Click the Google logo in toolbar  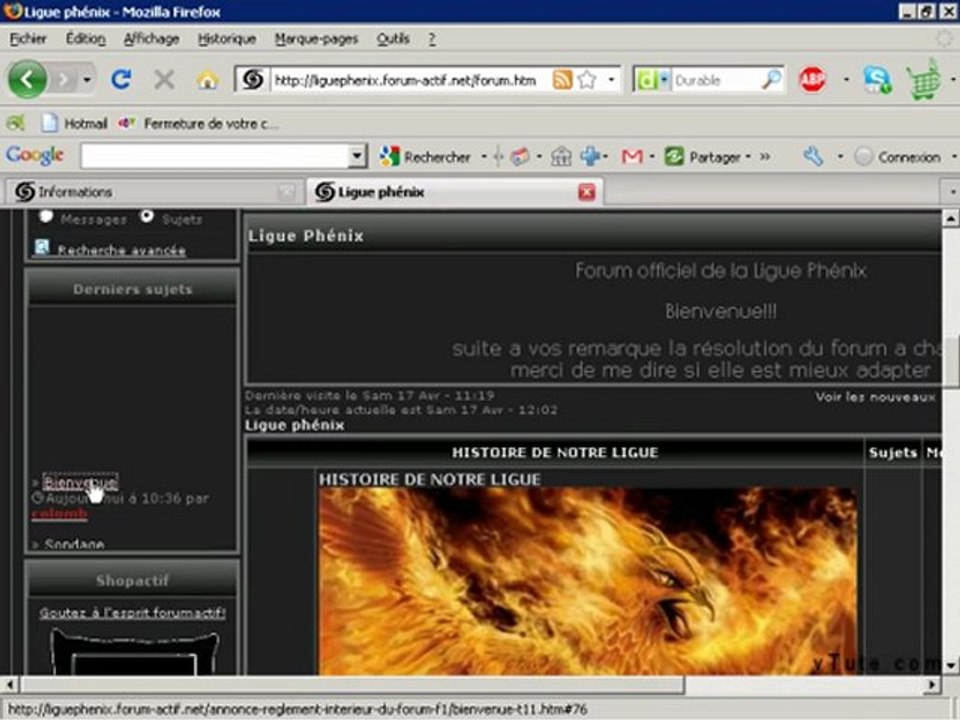(35, 156)
